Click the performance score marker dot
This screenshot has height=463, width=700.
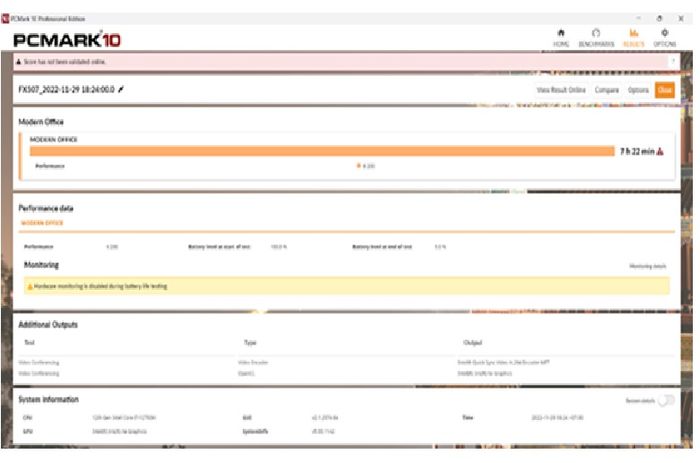point(358,166)
